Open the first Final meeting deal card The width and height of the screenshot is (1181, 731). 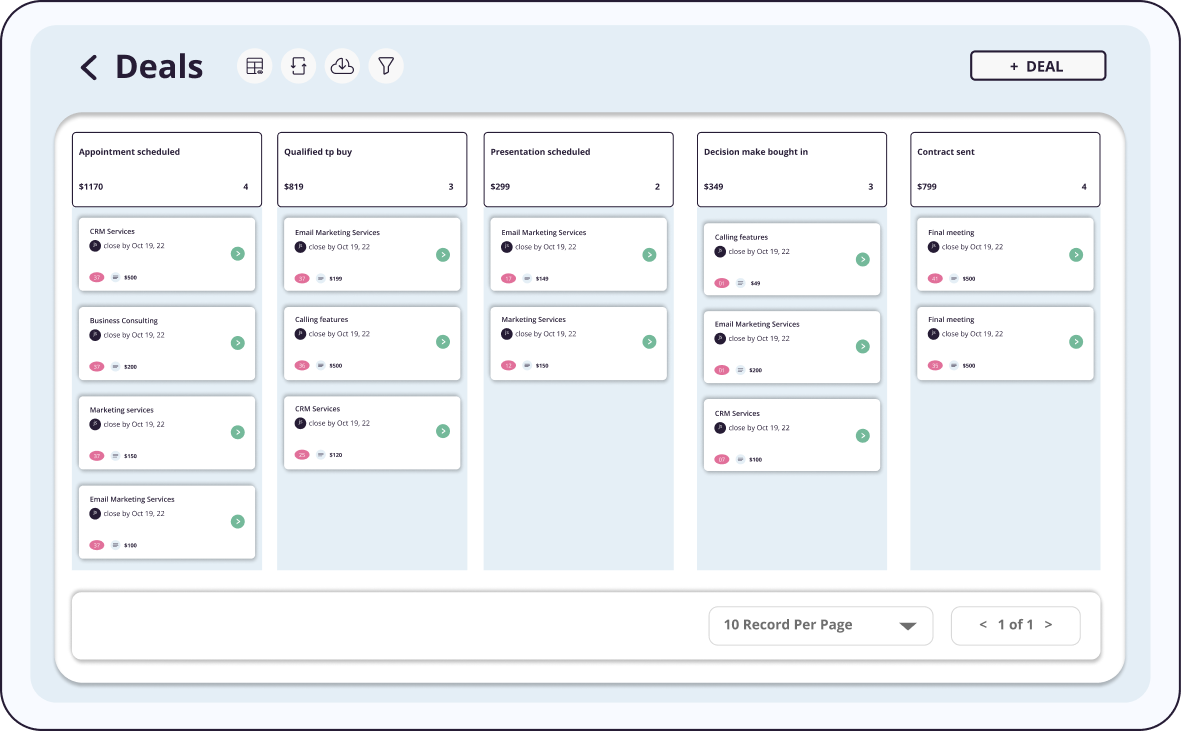[x=1004, y=255]
